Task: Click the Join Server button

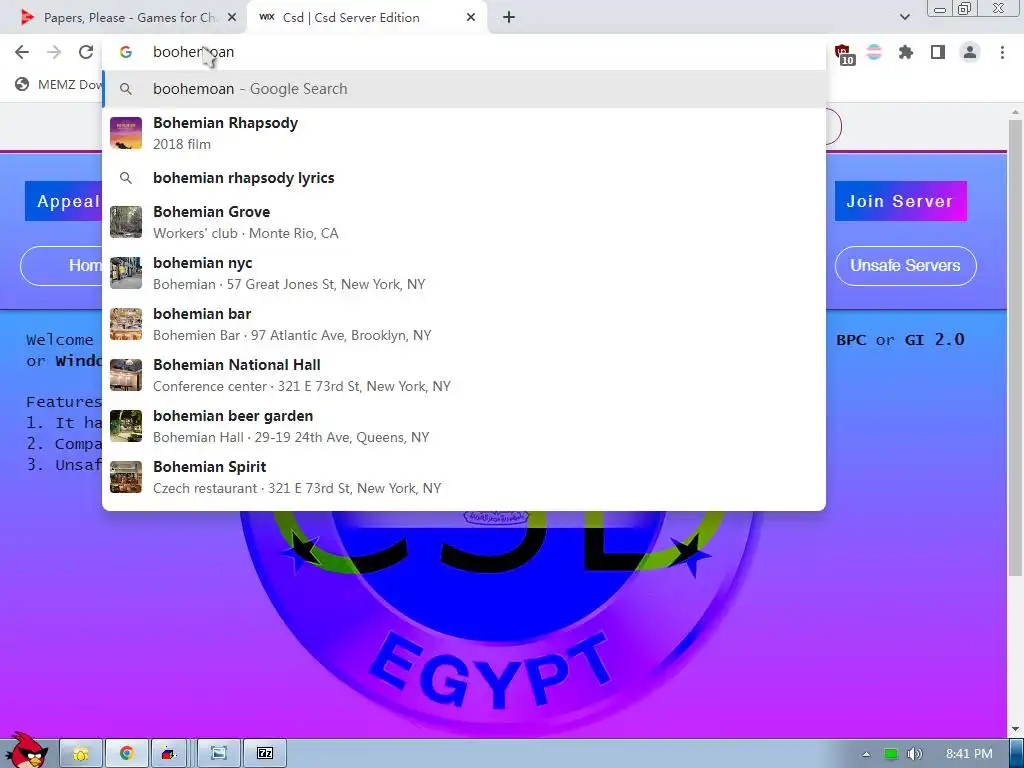Action: pyautogui.click(x=901, y=201)
